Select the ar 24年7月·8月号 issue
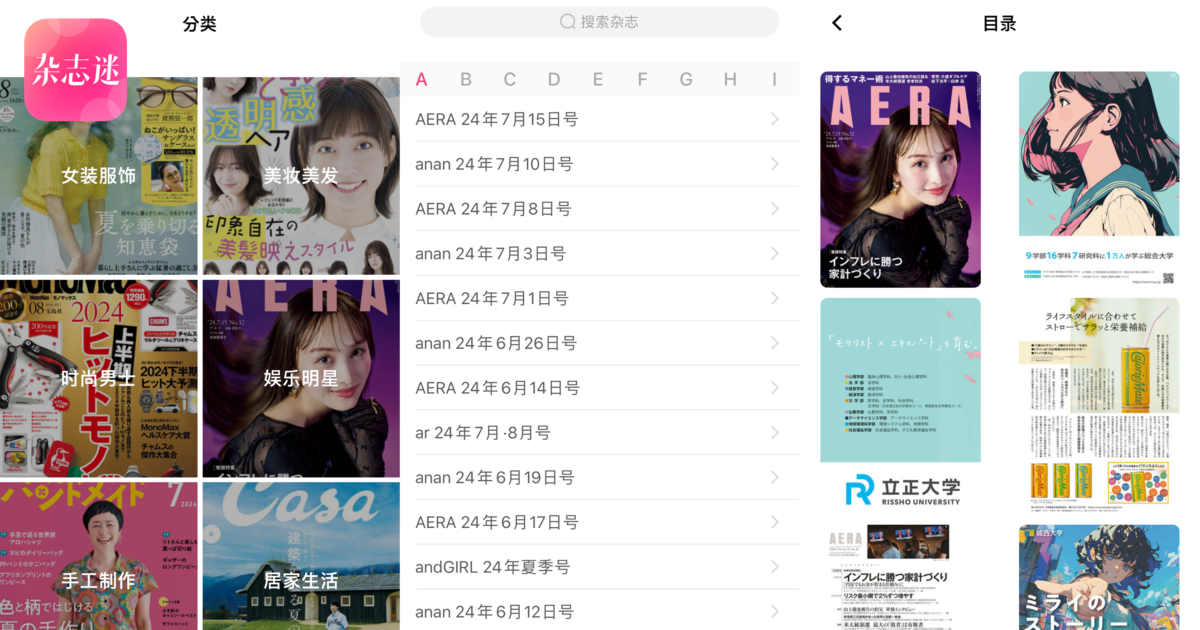The image size is (1200, 630). [x=483, y=433]
